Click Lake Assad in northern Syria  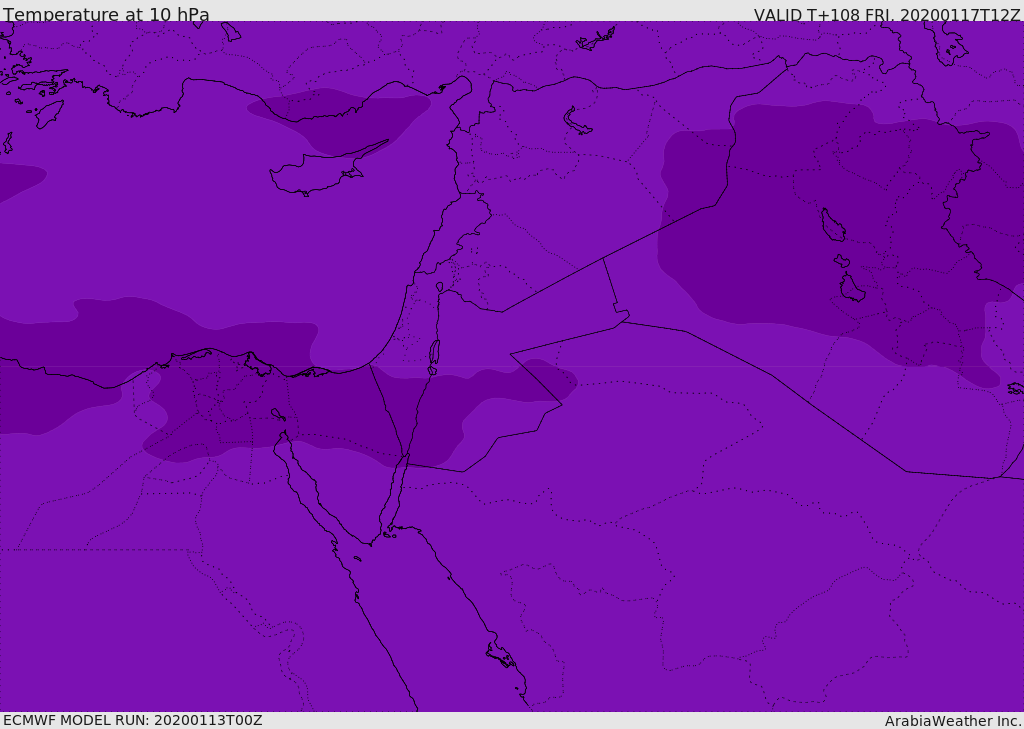tap(578, 121)
